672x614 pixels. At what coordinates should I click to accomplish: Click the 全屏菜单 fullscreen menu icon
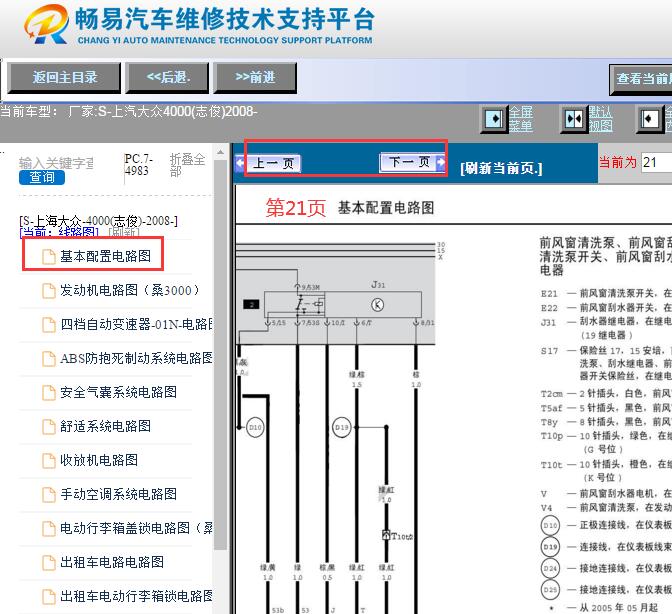(x=494, y=119)
